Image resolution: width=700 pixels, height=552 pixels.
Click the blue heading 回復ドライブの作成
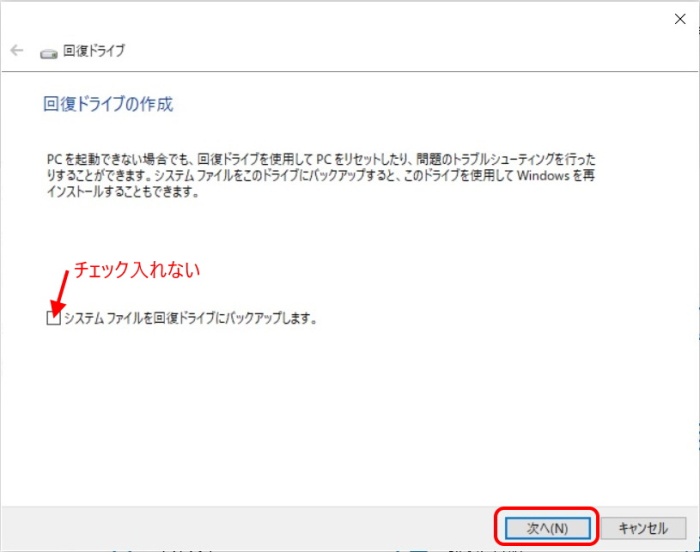108,104
